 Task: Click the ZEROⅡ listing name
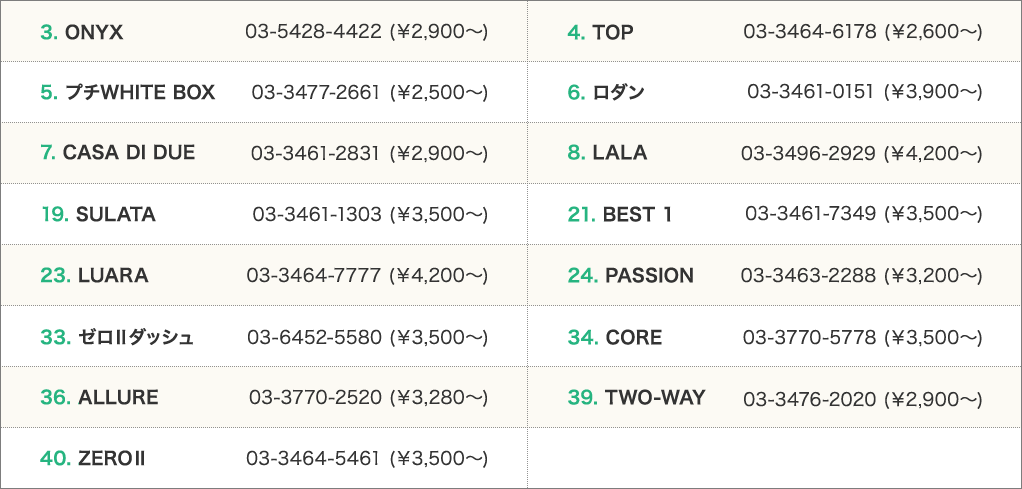pos(112,459)
